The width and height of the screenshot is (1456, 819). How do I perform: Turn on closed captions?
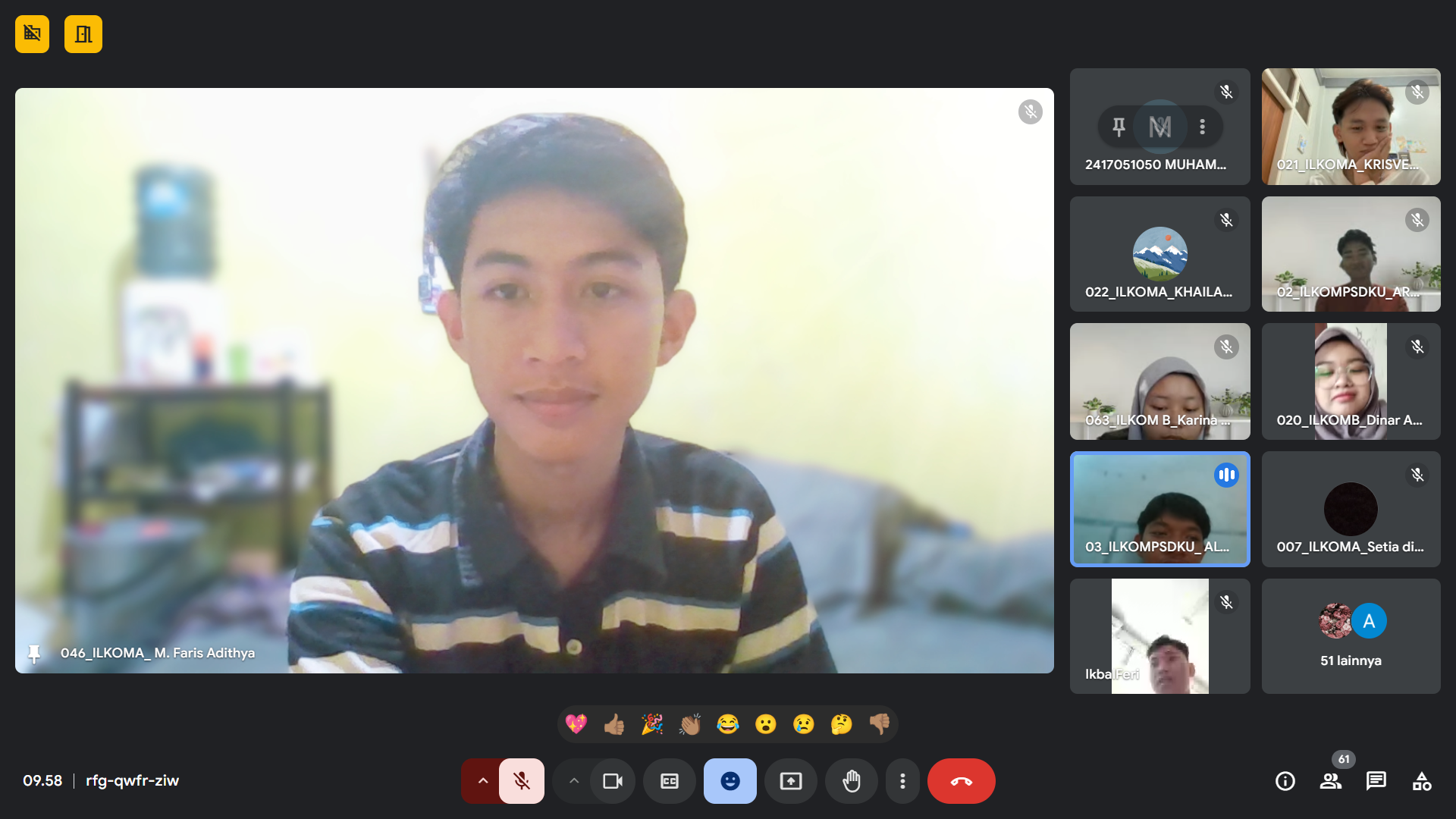pyautogui.click(x=669, y=781)
